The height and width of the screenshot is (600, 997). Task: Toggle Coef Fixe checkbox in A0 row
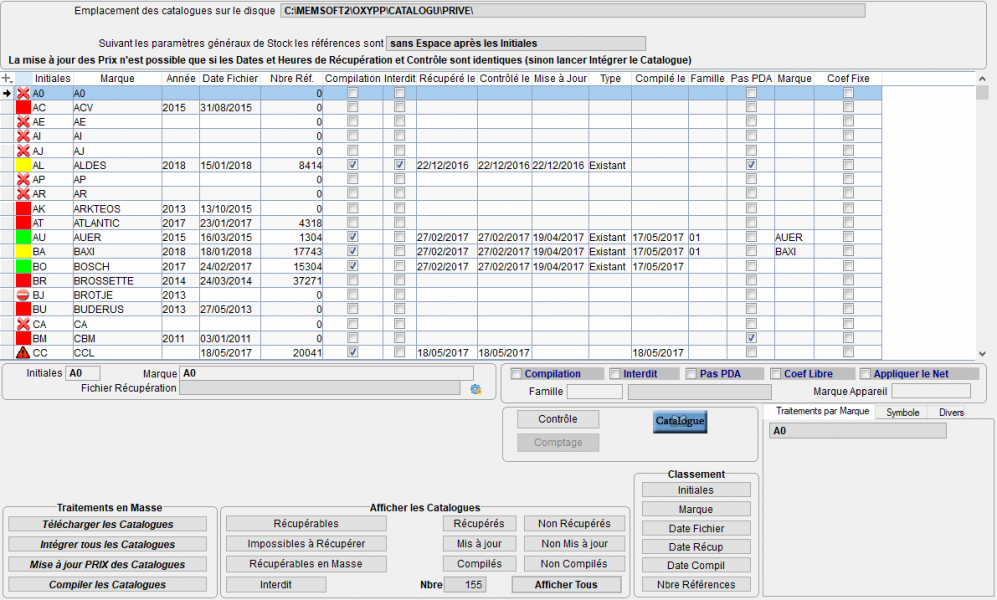(x=848, y=93)
